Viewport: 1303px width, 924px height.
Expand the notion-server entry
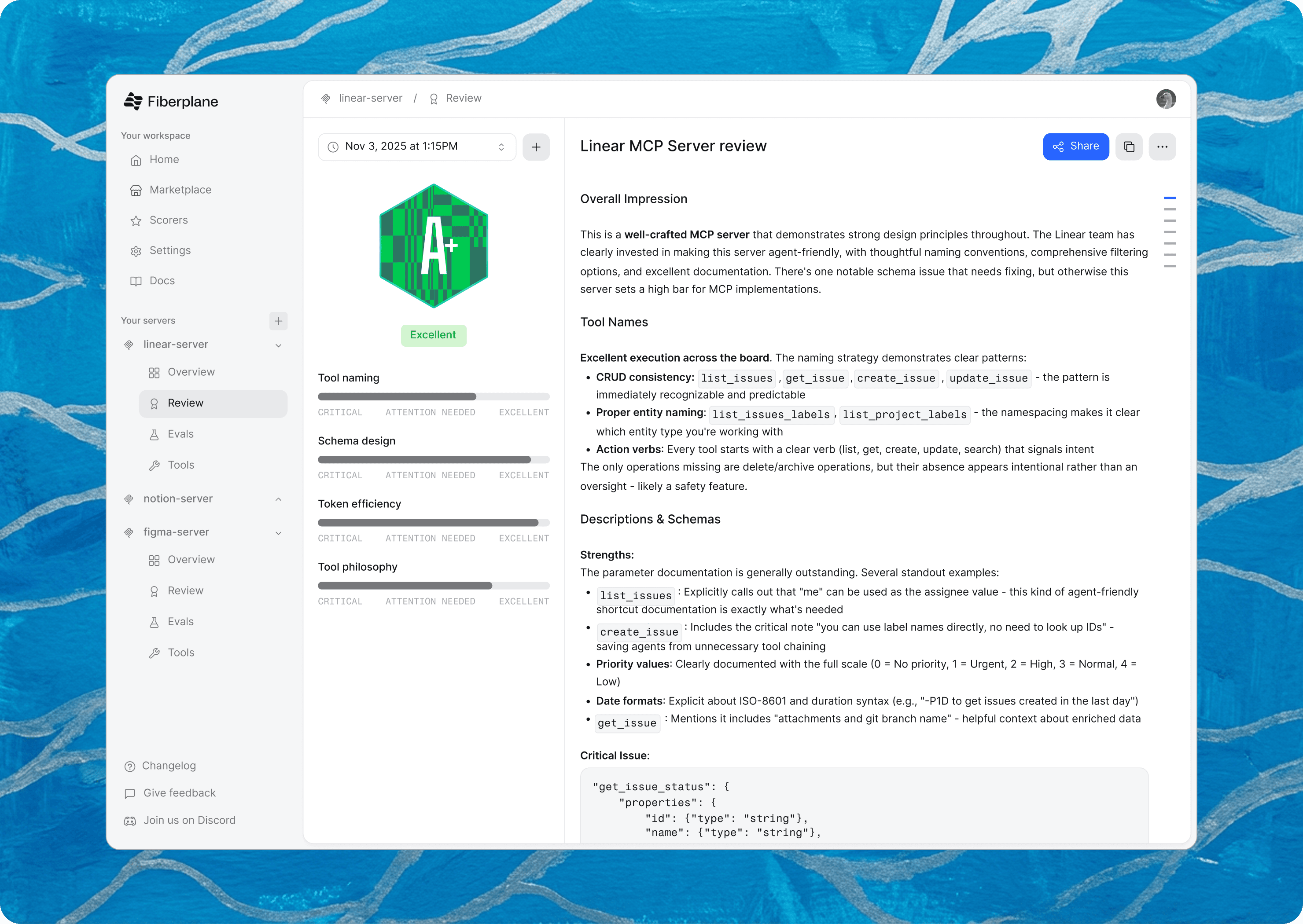278,499
